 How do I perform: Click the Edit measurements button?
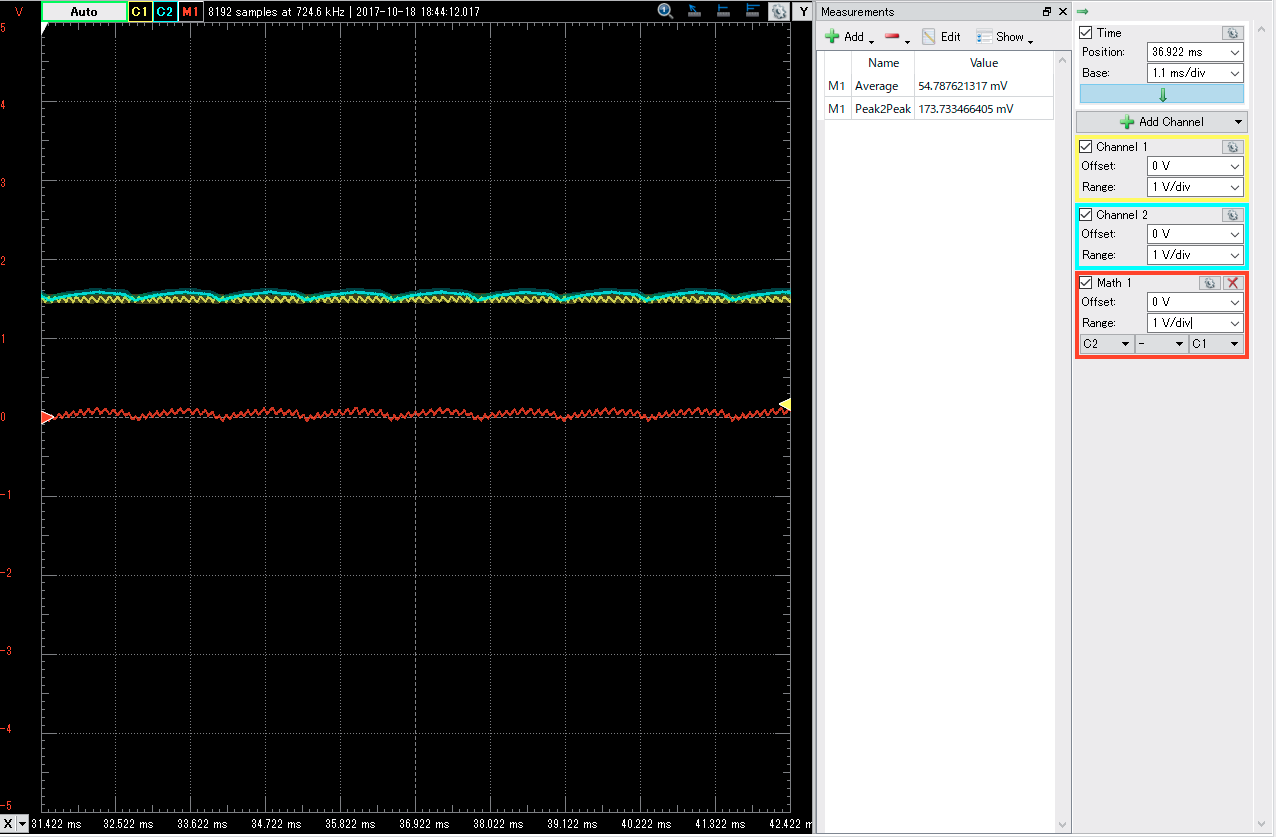click(x=941, y=37)
